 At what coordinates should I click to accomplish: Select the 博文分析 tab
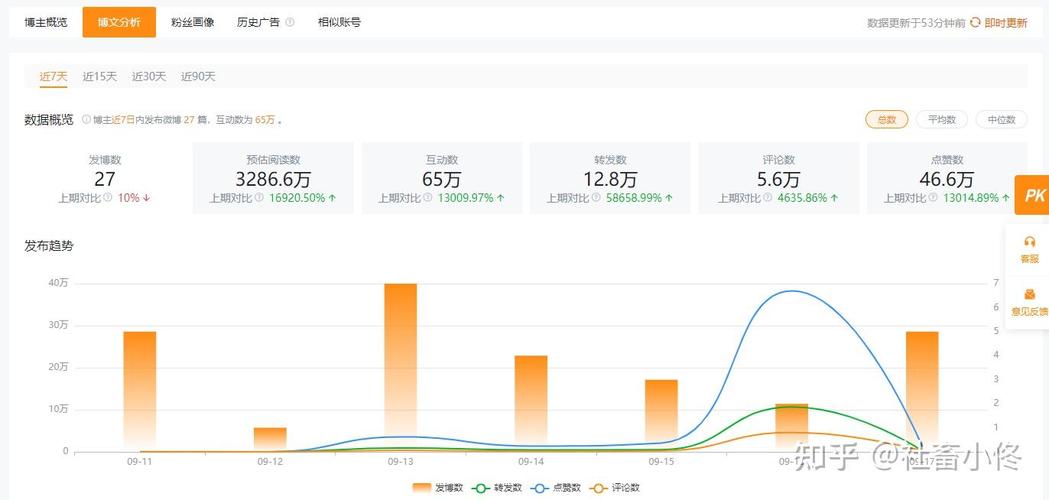coord(119,22)
